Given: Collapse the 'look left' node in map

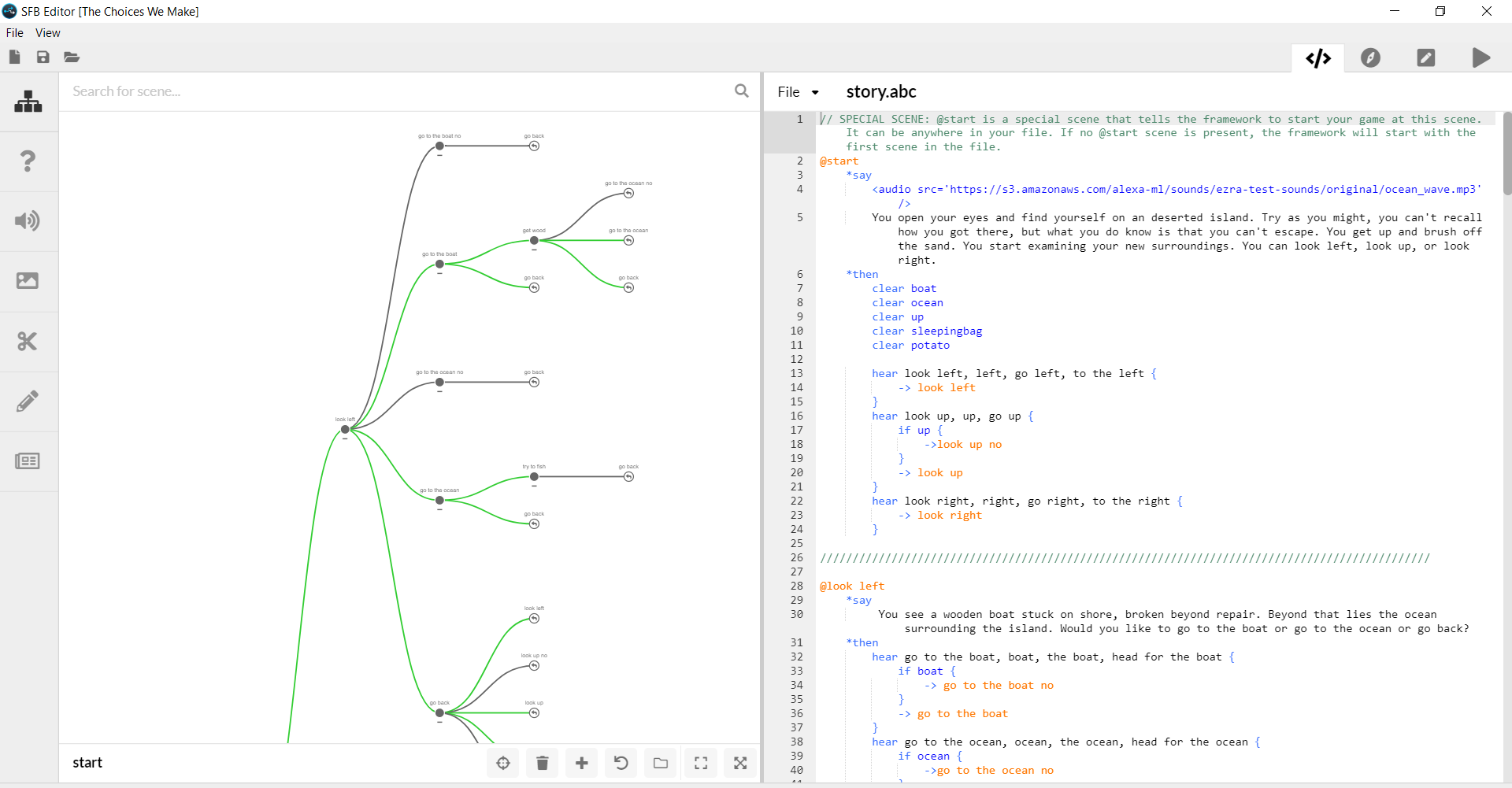Looking at the screenshot, I should click(x=345, y=438).
